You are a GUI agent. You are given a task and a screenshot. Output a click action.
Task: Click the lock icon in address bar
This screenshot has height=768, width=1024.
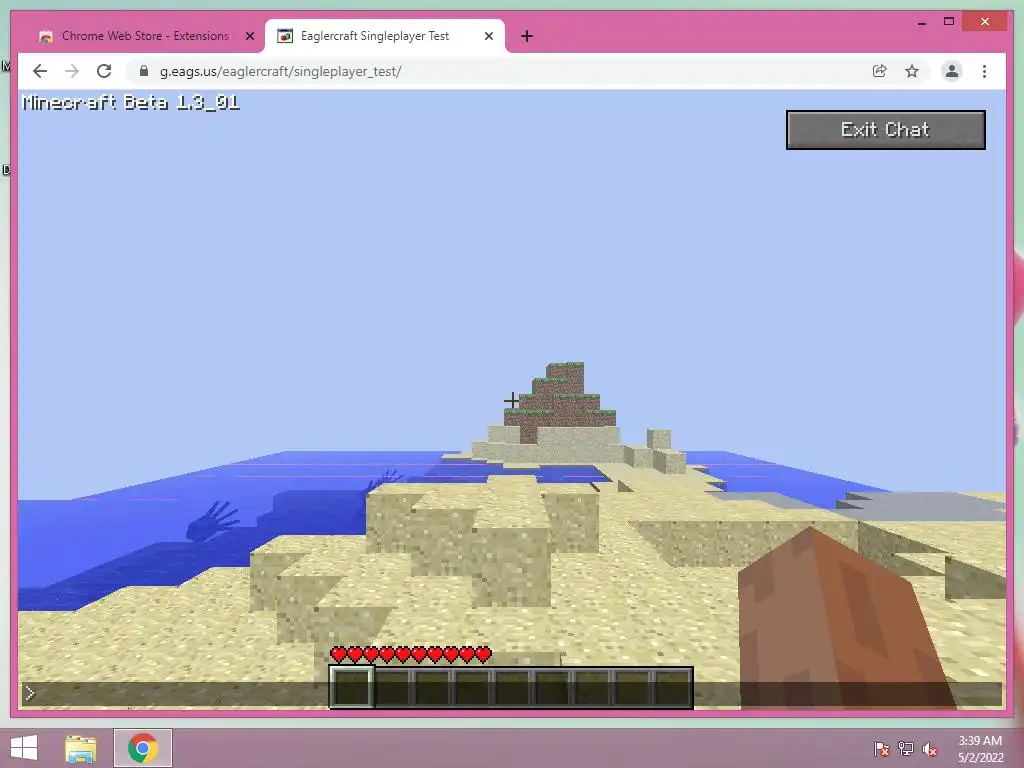pyautogui.click(x=144, y=71)
